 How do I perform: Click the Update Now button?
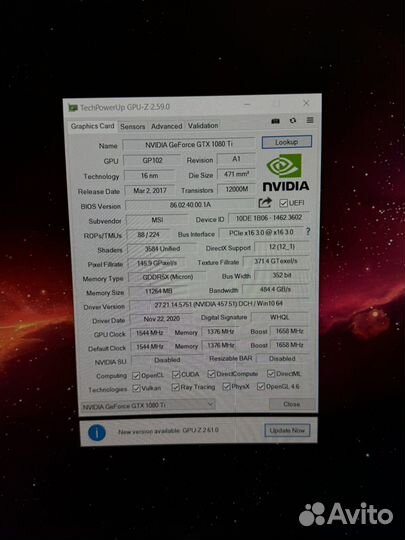(x=287, y=430)
